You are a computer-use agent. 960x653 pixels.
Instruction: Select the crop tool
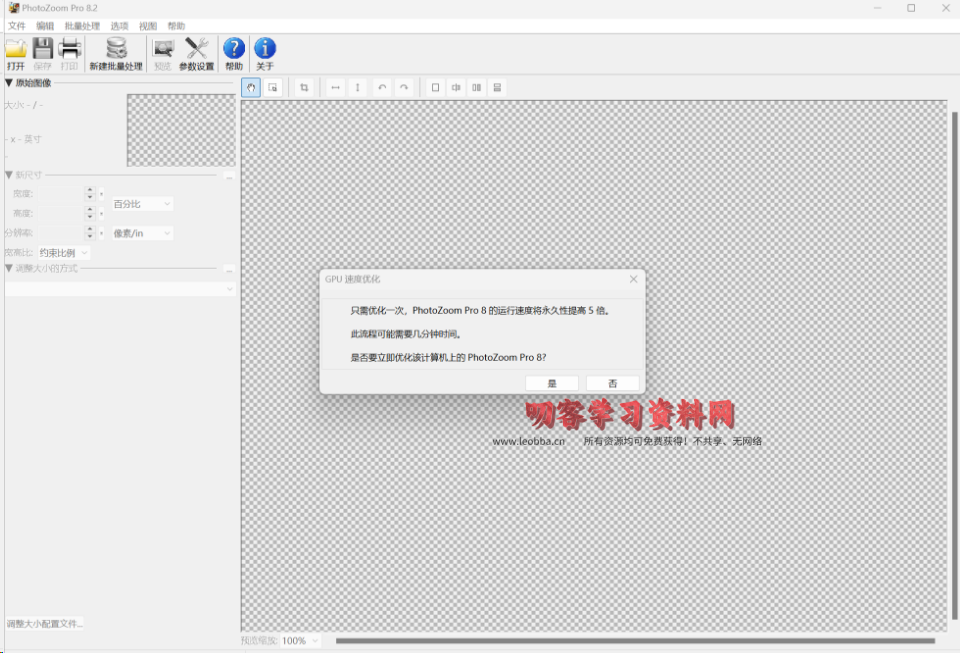304,88
